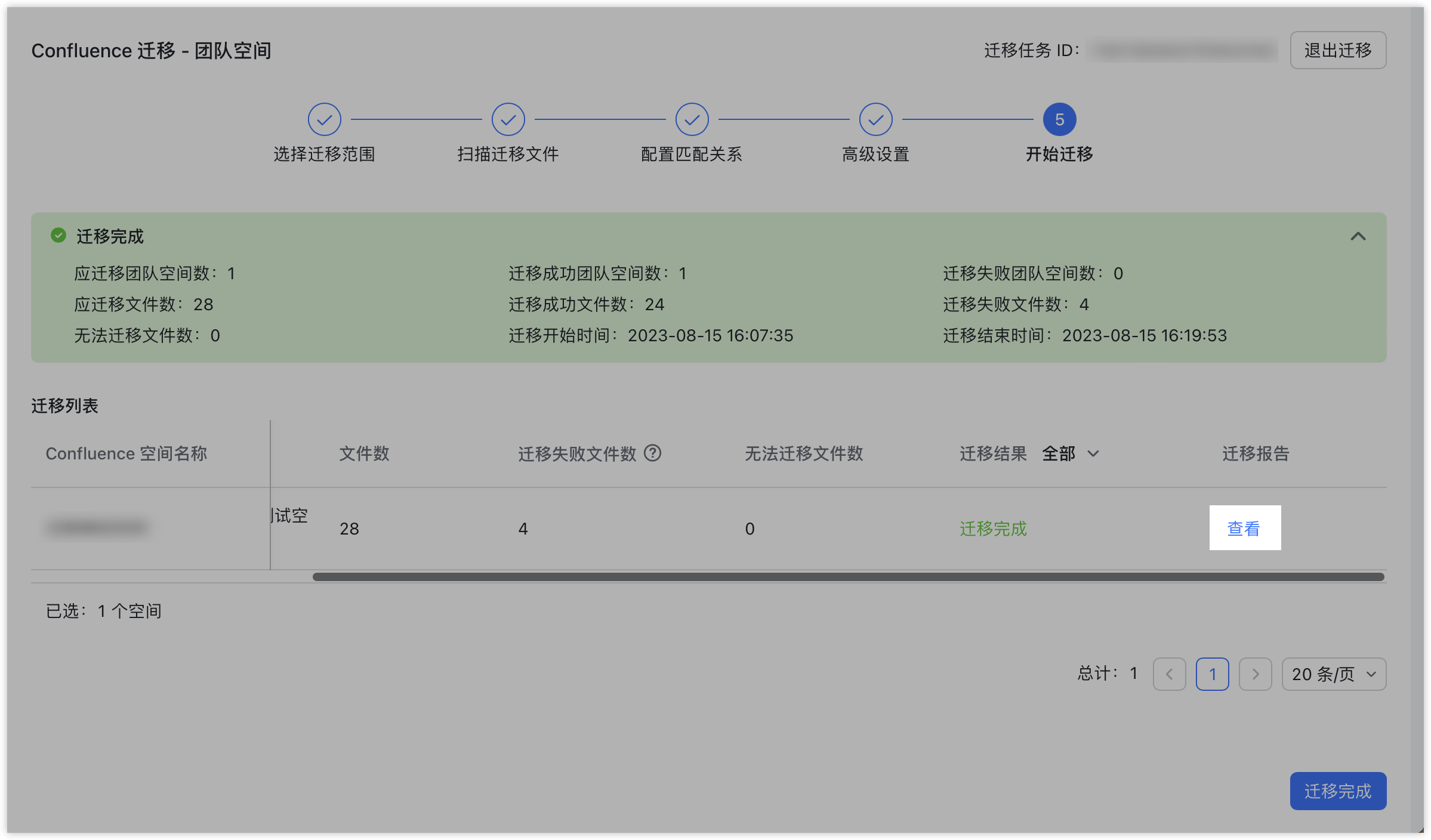Click the blue step 5 circle icon
Image resolution: width=1431 pixels, height=840 pixels.
[1059, 119]
